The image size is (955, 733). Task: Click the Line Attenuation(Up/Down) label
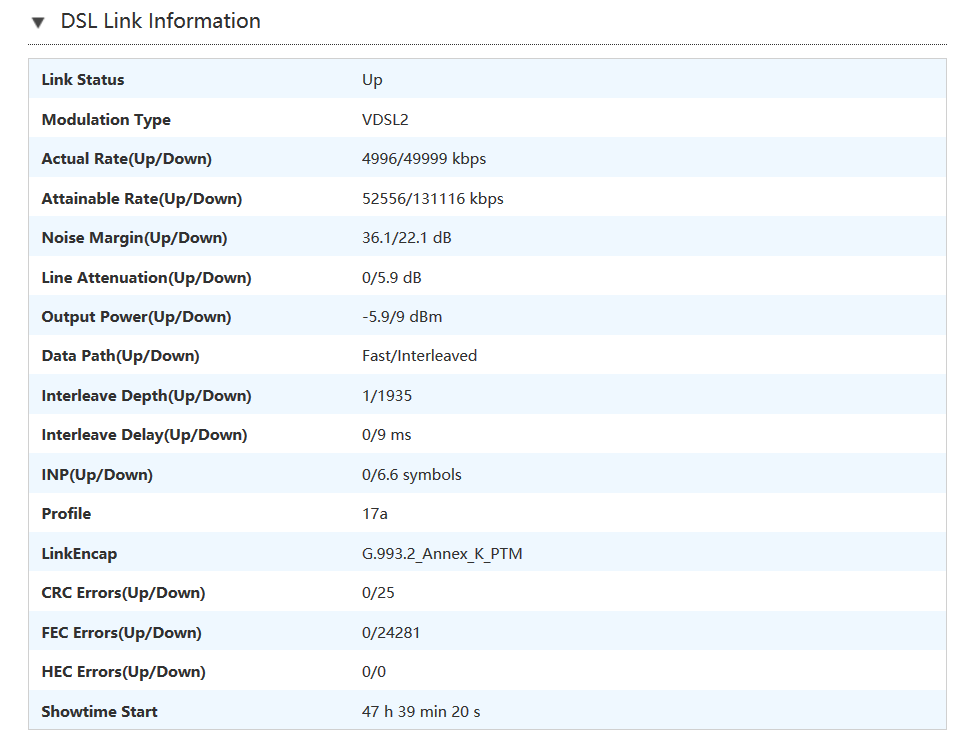click(x=146, y=278)
